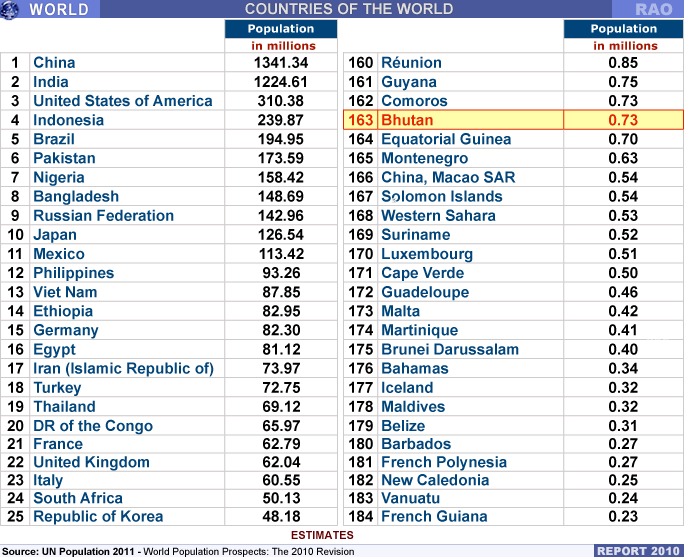
Task: Open the WORLD section label
Action: pos(59,10)
